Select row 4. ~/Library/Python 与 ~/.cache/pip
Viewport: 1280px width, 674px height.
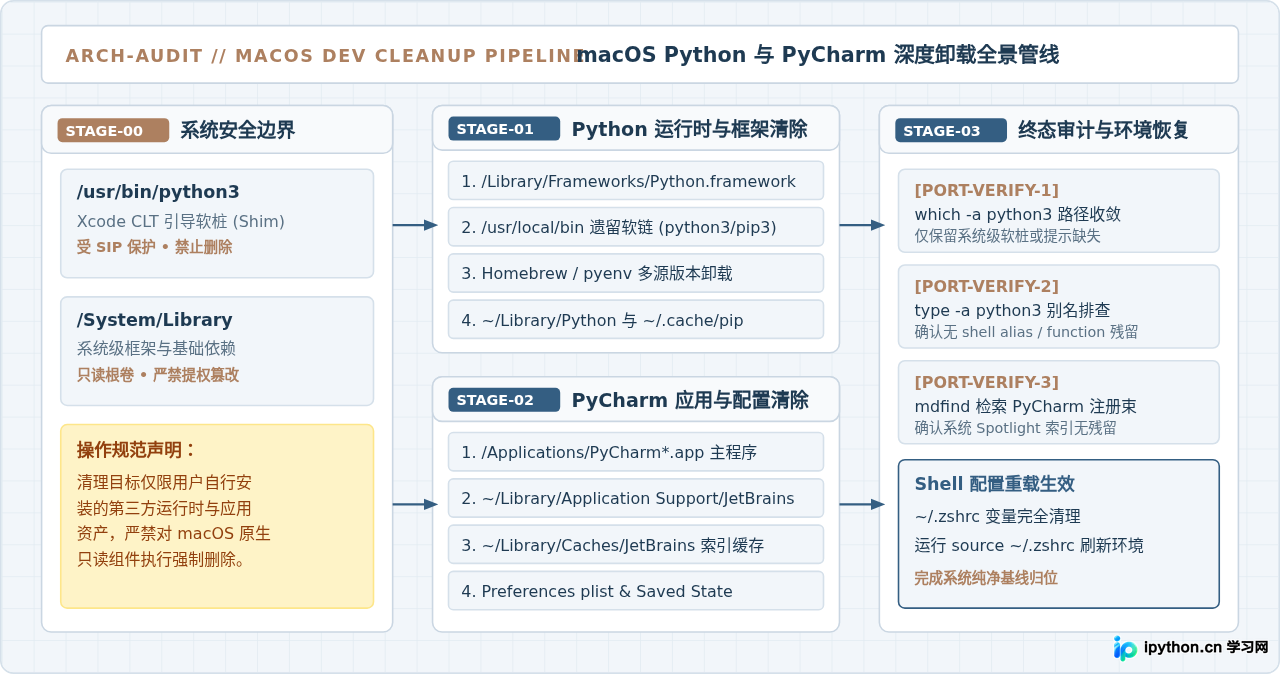pos(636,320)
